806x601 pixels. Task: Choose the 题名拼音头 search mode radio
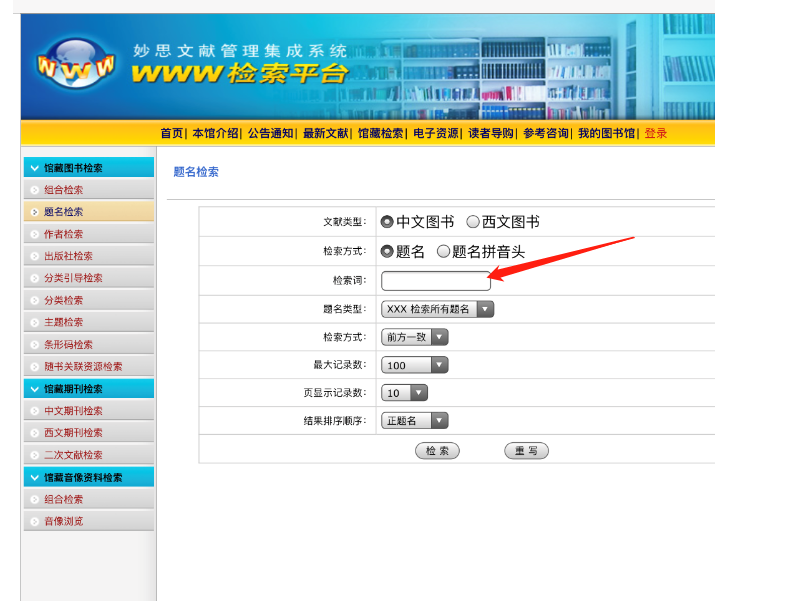(443, 252)
